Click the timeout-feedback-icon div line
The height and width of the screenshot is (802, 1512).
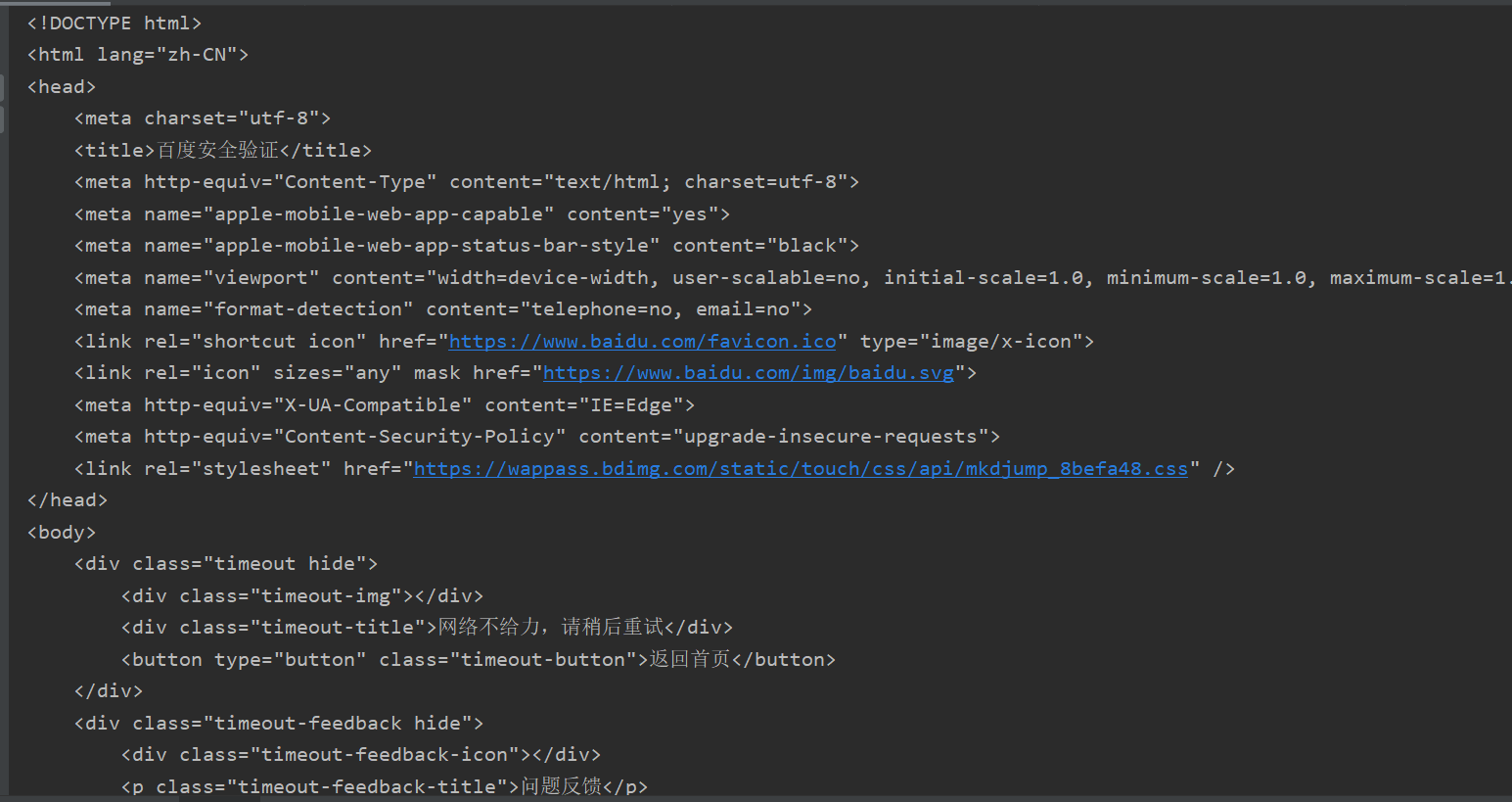(361, 755)
